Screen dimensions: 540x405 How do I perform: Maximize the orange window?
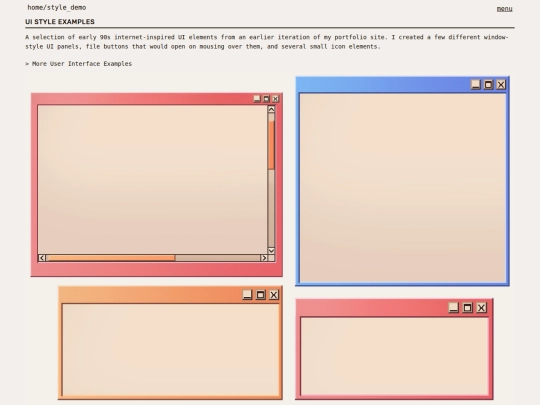(261, 294)
